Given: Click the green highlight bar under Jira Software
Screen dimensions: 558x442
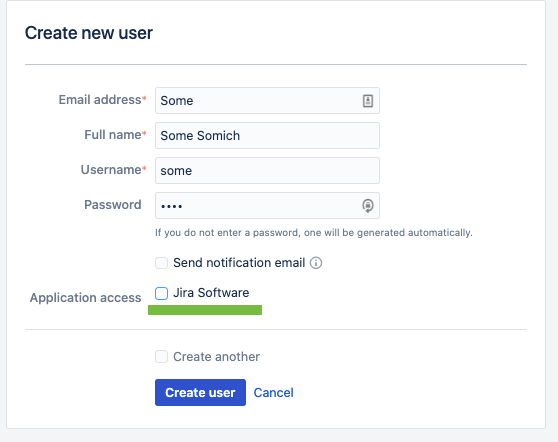Looking at the screenshot, I should click(205, 310).
